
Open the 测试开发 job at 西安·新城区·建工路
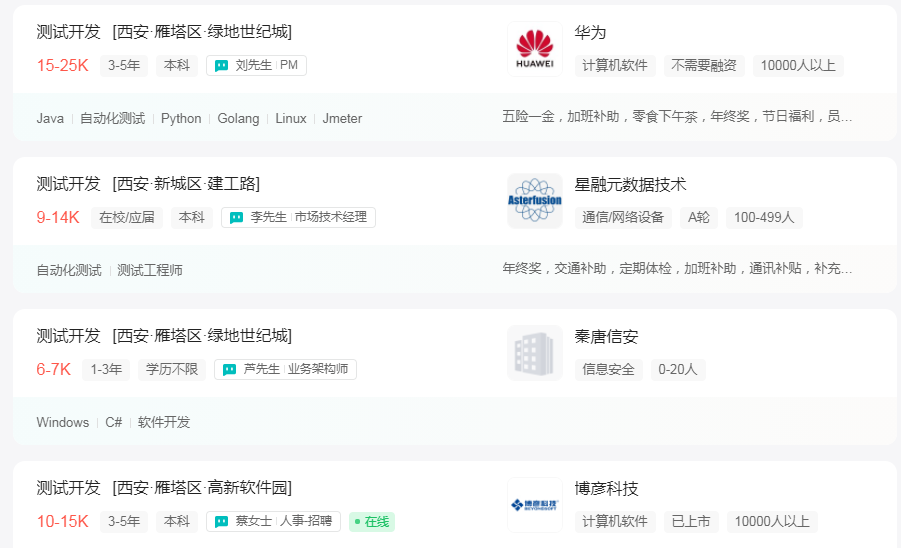148,184
